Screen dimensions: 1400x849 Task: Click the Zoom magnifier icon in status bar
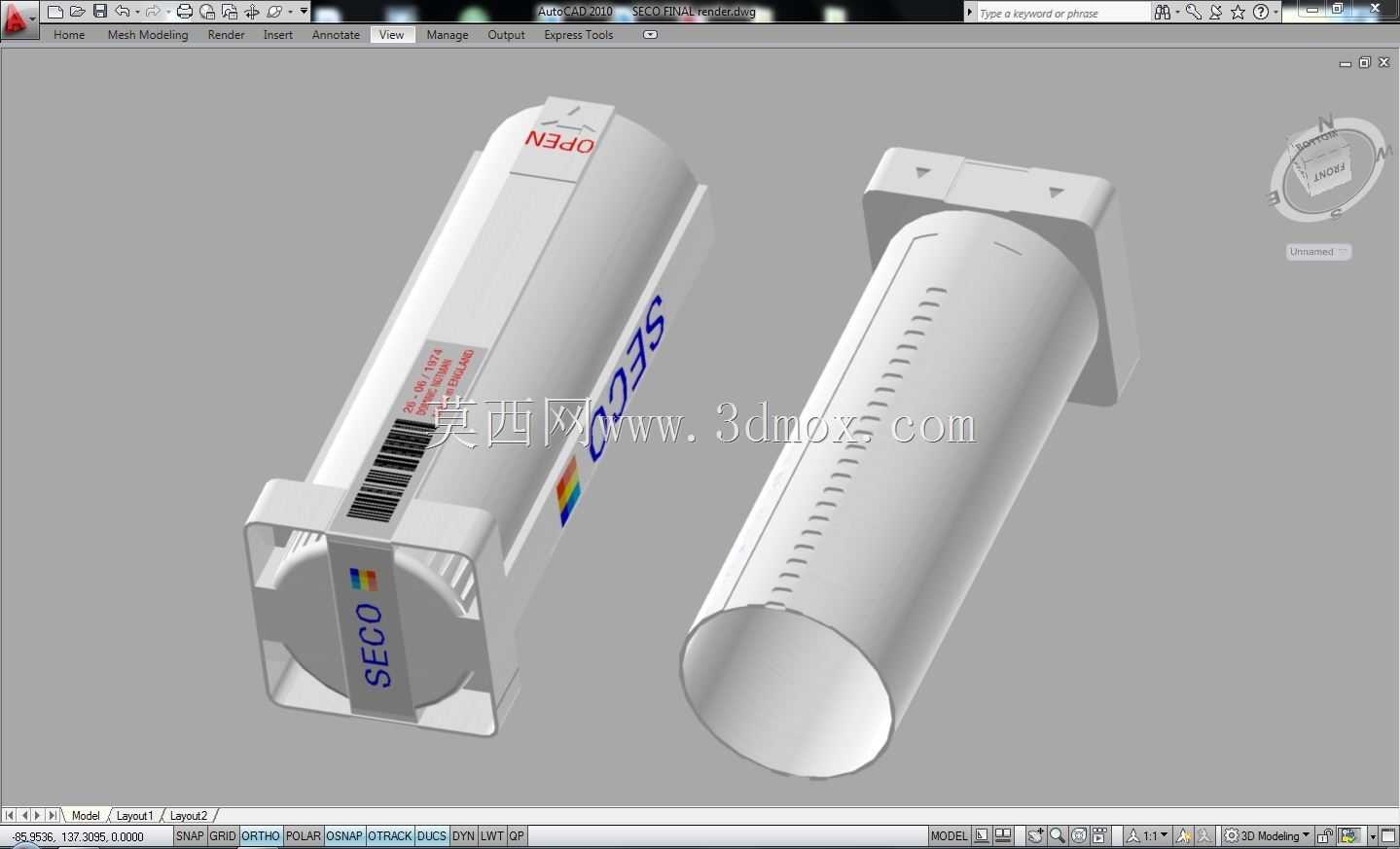pos(1058,836)
